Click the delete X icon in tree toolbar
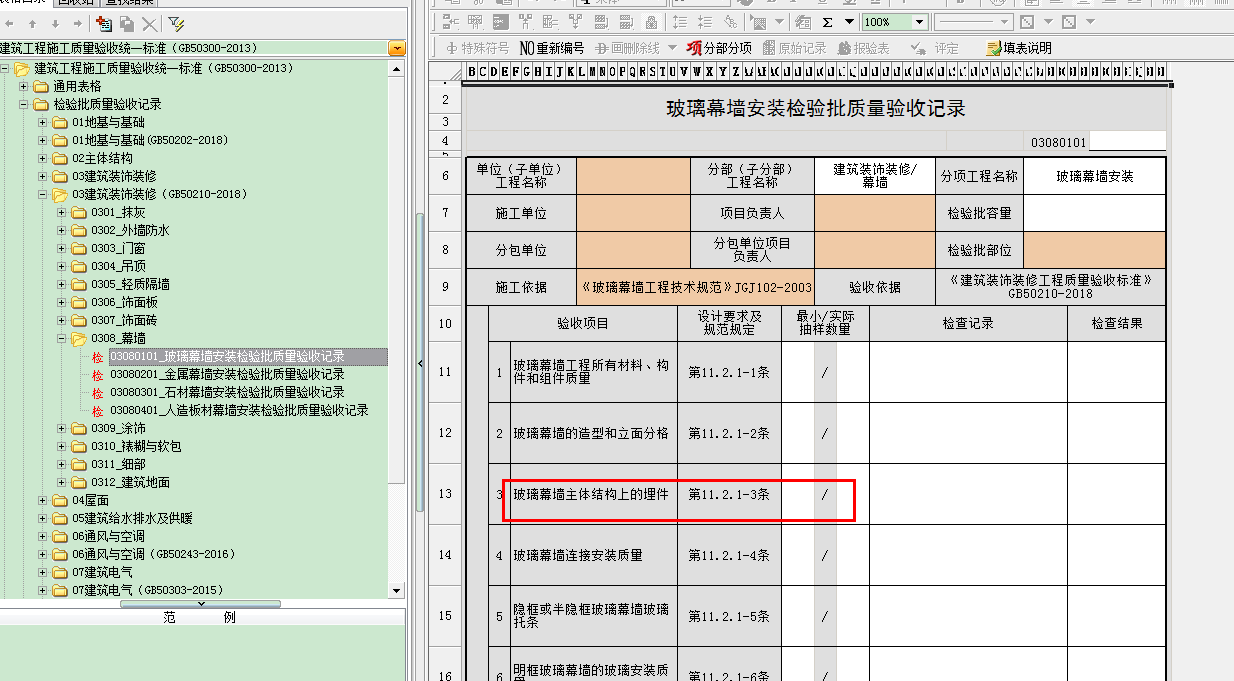This screenshot has width=1234, height=681. coord(149,23)
